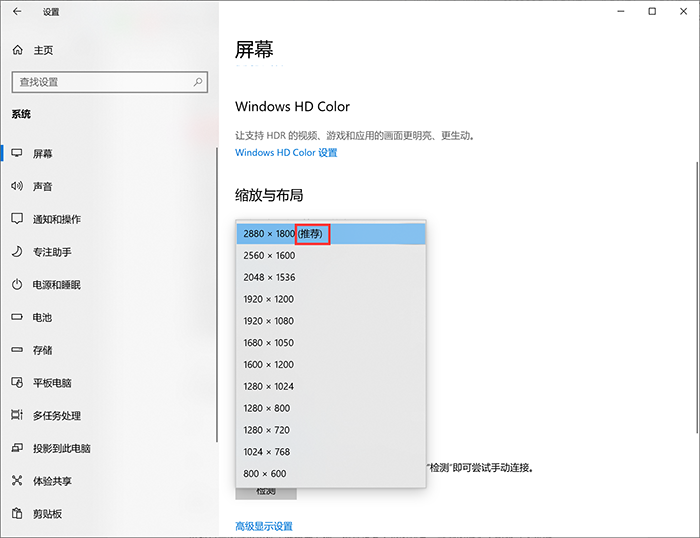
Task: Open the Tablet mode settings page
Action: pos(52,383)
